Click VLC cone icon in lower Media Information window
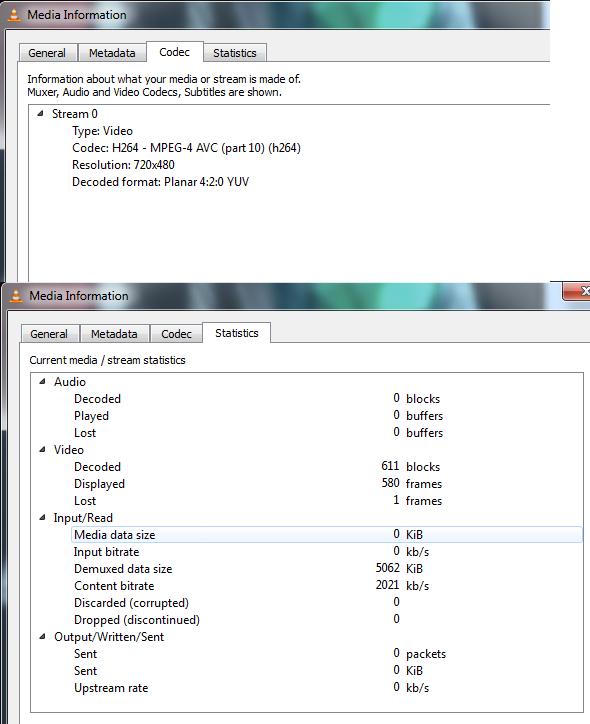 point(16,296)
